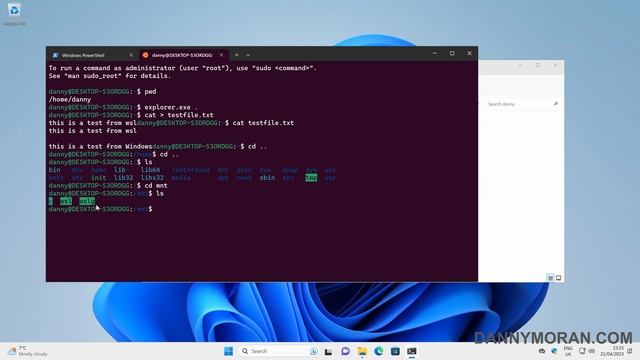Switch to the Windows PowerShell tab
This screenshot has width=640, height=360.
click(x=92, y=55)
